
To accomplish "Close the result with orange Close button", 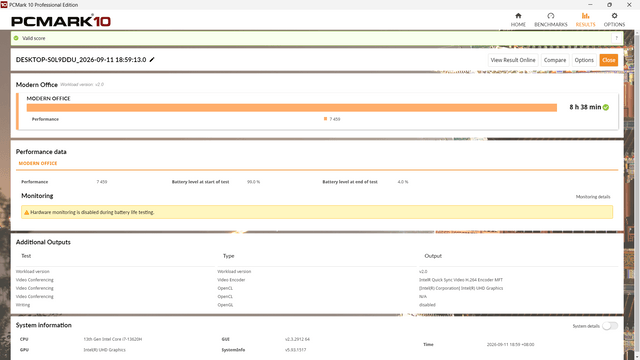I will (608, 60).
